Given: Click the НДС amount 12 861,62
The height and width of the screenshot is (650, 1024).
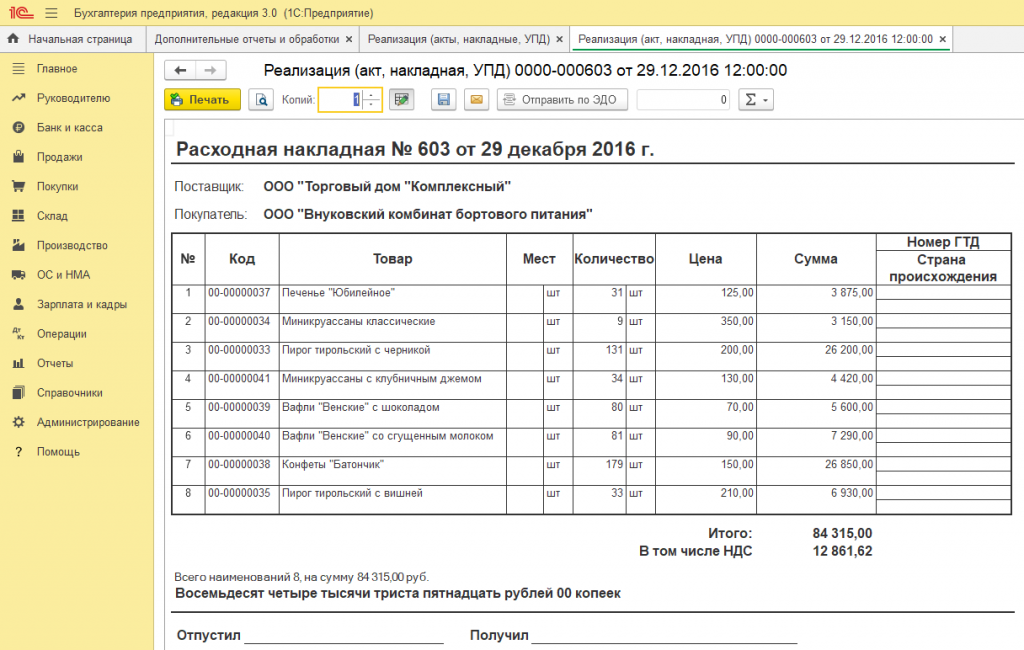Looking at the screenshot, I should 842,551.
